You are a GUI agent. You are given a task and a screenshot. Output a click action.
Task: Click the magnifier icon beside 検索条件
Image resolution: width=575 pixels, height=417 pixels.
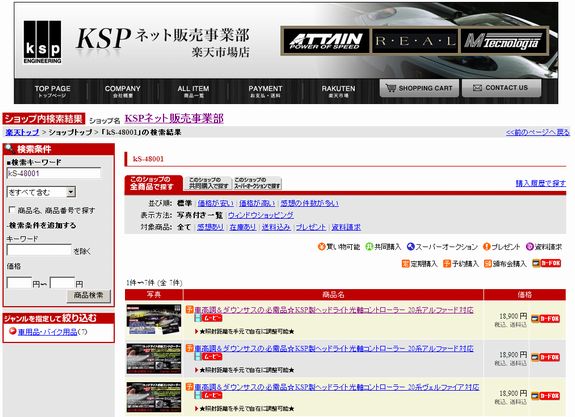[10, 149]
